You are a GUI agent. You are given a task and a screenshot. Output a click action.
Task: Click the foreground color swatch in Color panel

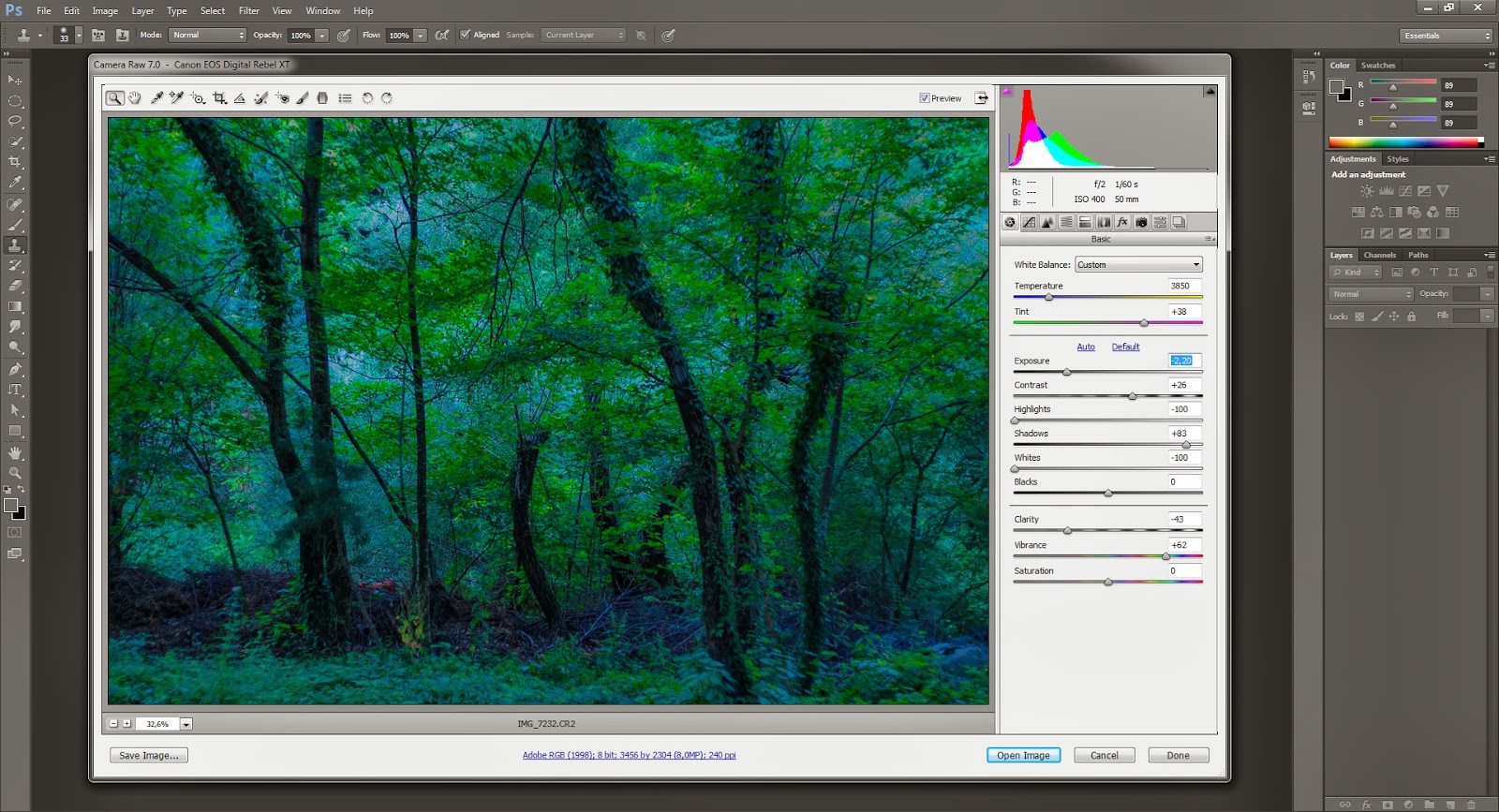coord(1336,86)
